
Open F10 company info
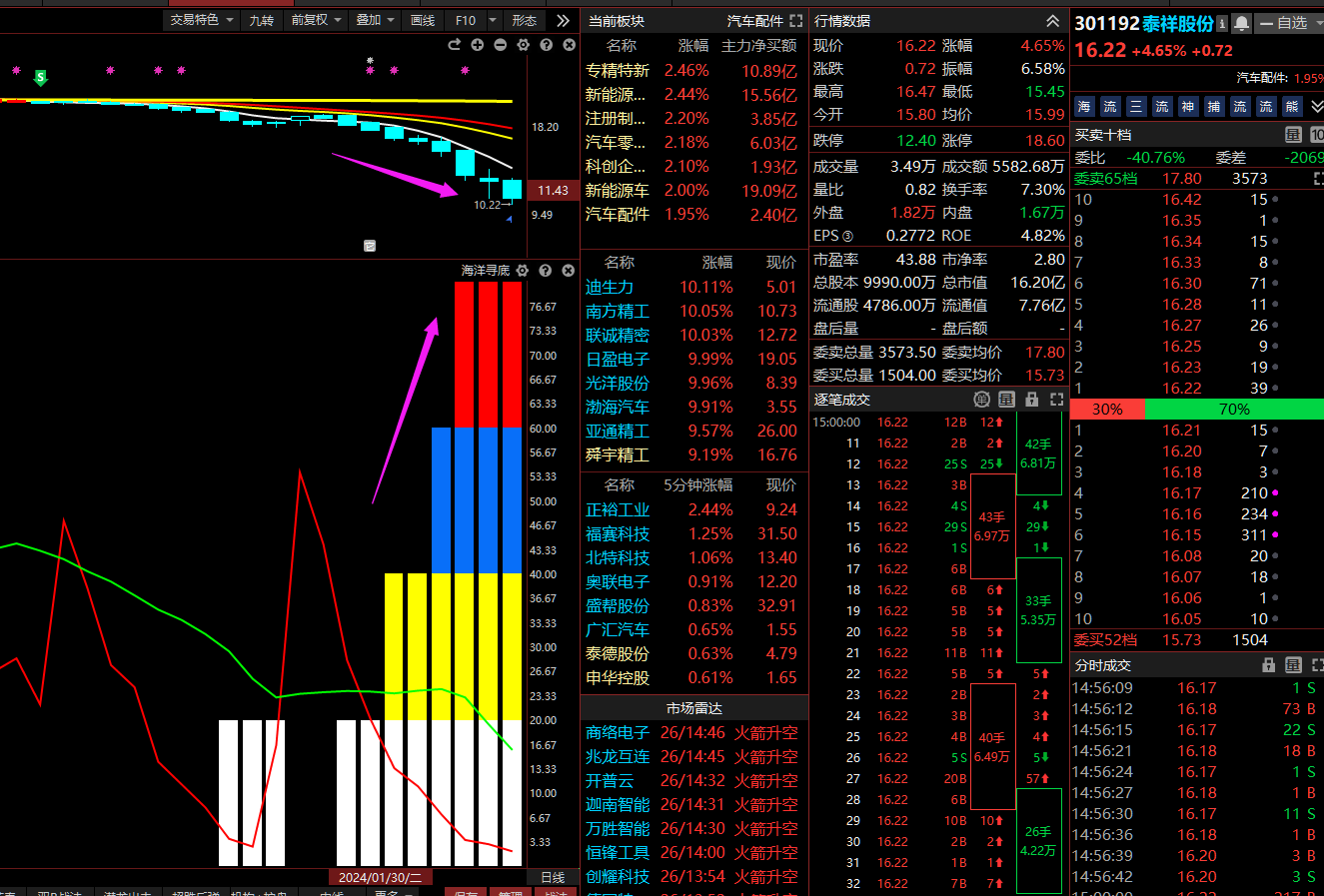tap(466, 20)
